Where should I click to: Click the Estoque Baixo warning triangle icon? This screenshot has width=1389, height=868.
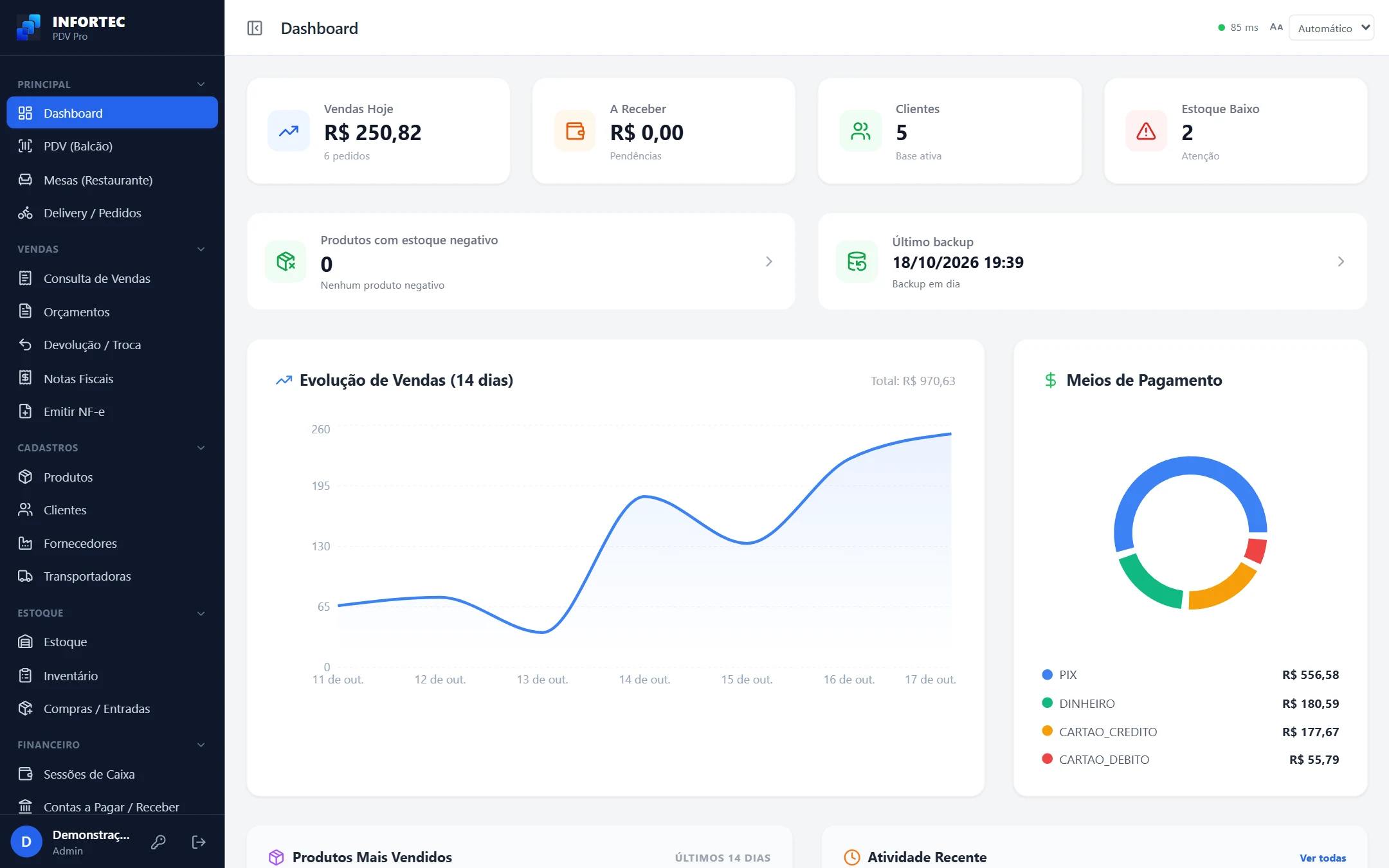(x=1146, y=131)
